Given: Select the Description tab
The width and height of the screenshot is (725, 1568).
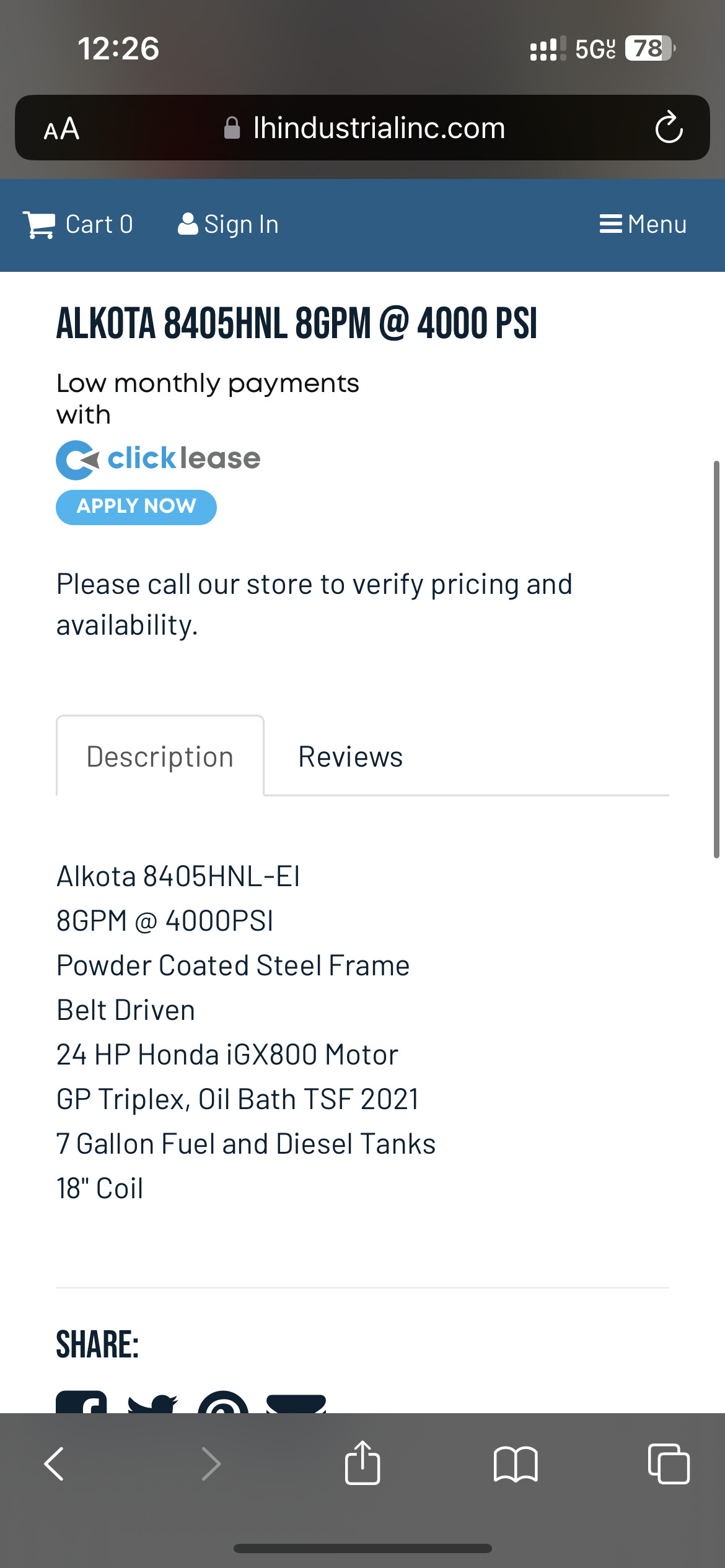Looking at the screenshot, I should 160,756.
